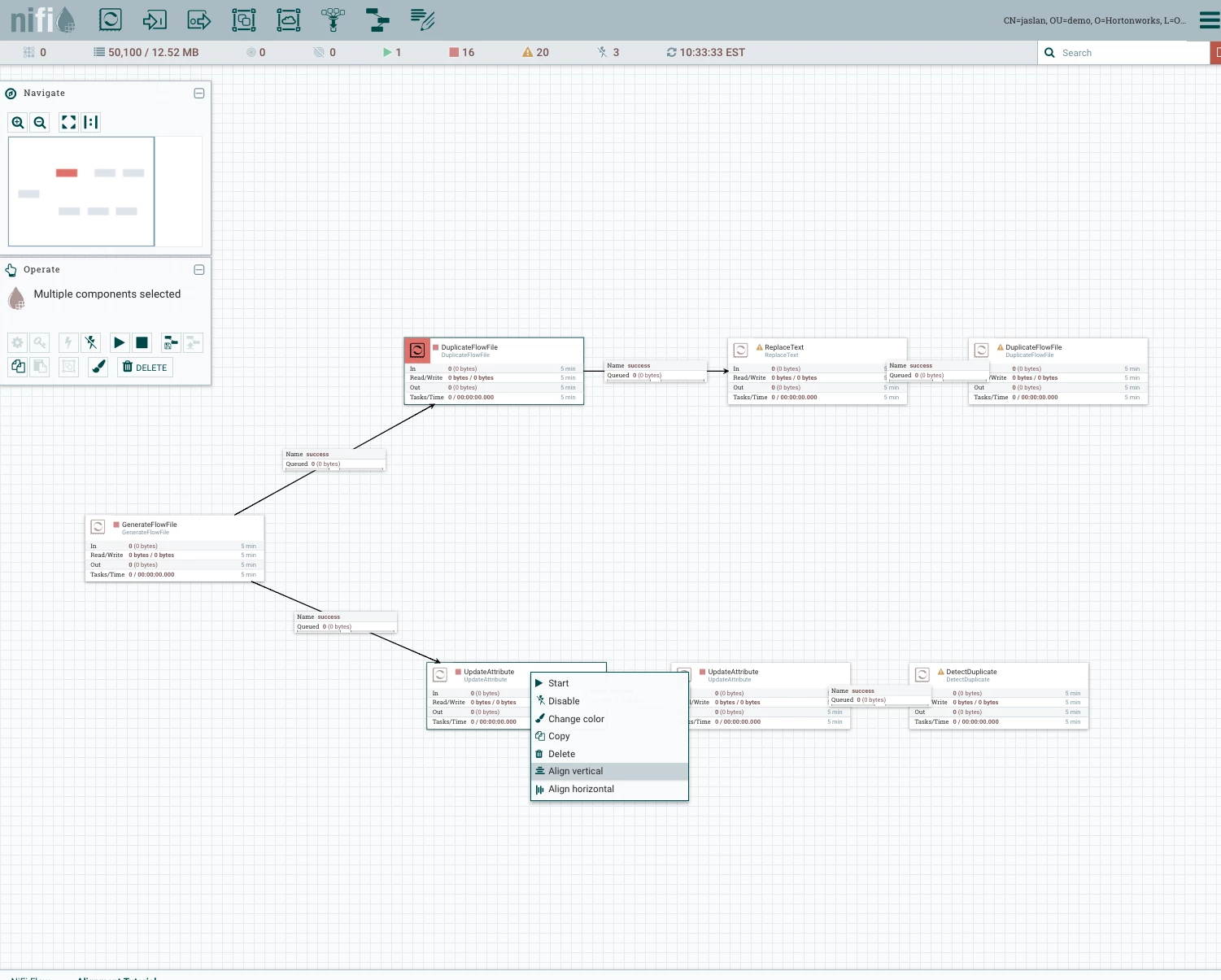
Task: Choose Start from the context menu
Action: coord(609,683)
